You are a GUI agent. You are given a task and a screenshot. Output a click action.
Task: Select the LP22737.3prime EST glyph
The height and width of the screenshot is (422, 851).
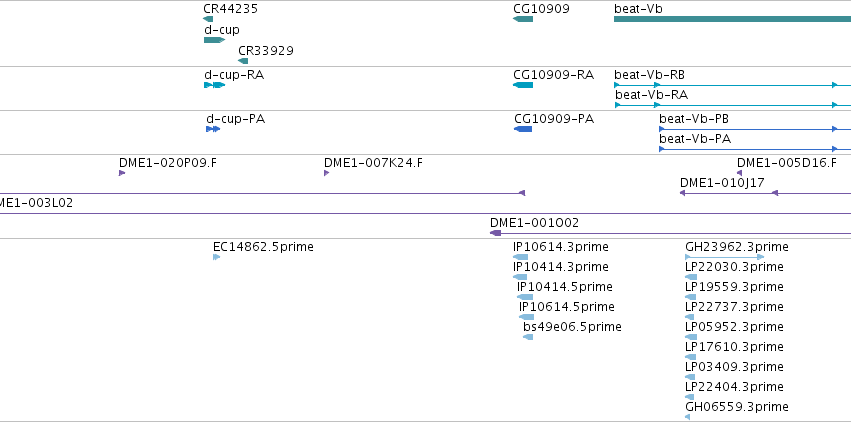coord(689,317)
